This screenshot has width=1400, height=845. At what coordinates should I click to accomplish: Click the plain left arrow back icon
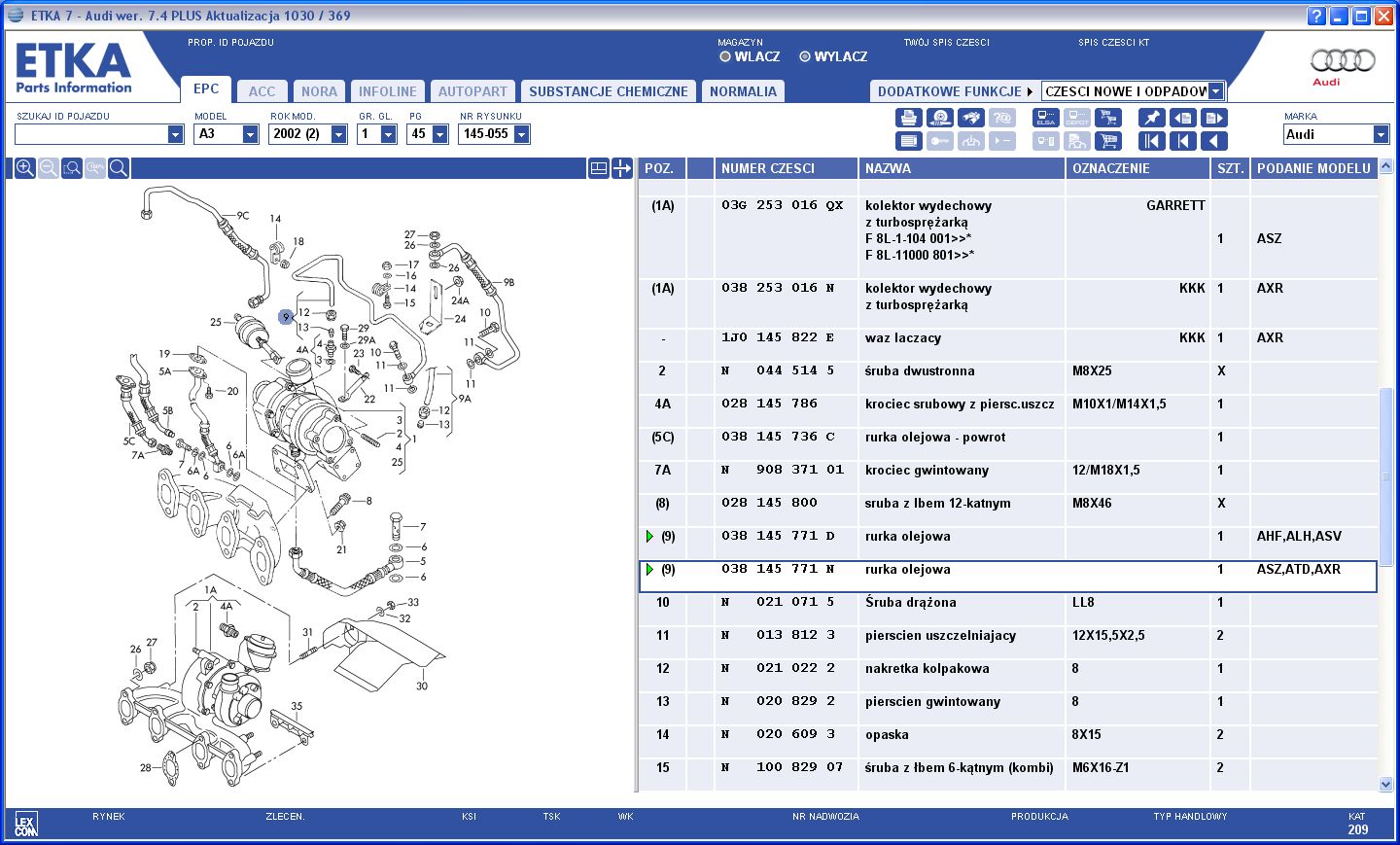click(1214, 141)
